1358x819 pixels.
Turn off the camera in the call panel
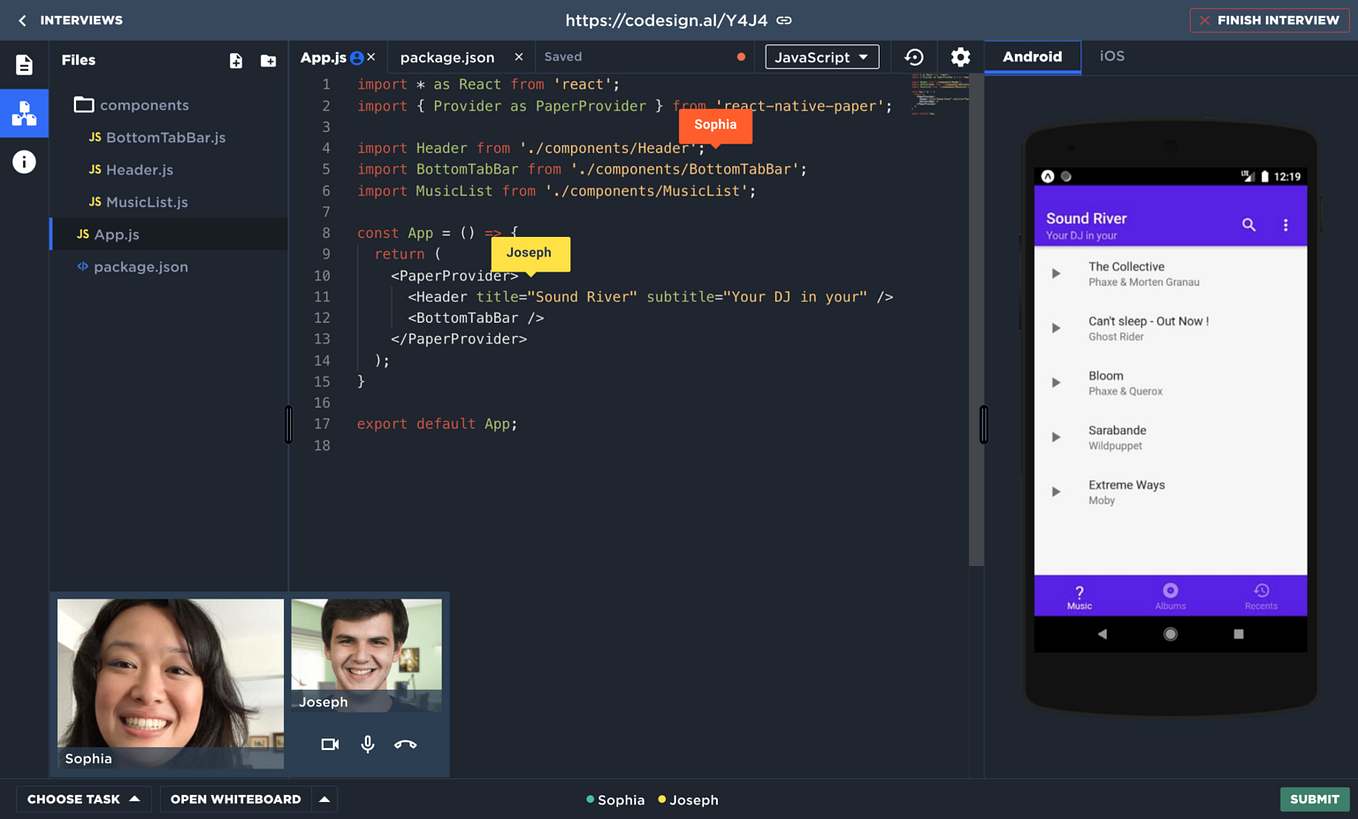coord(330,744)
